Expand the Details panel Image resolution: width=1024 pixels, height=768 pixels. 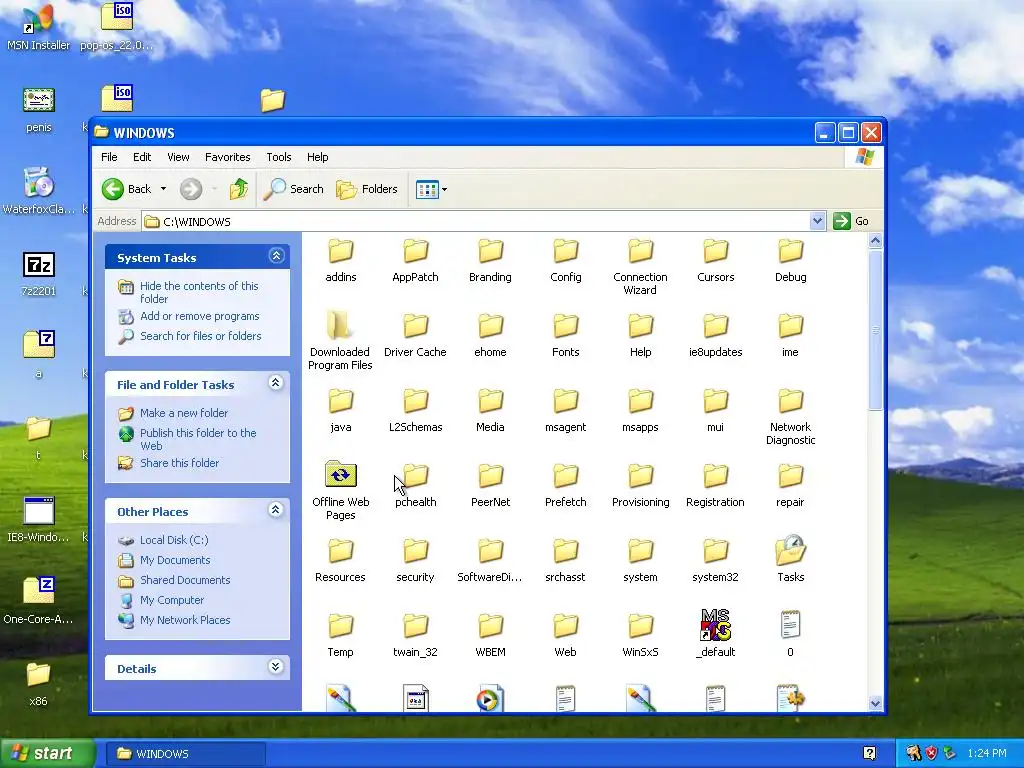276,667
